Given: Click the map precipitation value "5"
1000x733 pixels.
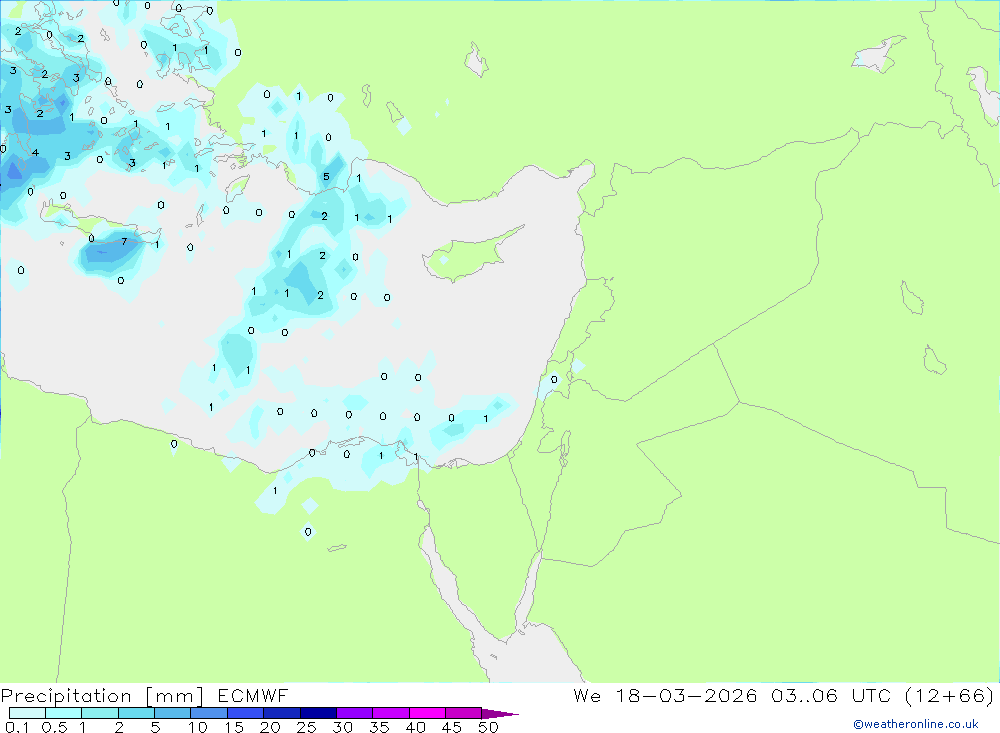Looking at the screenshot, I should tap(327, 177).
